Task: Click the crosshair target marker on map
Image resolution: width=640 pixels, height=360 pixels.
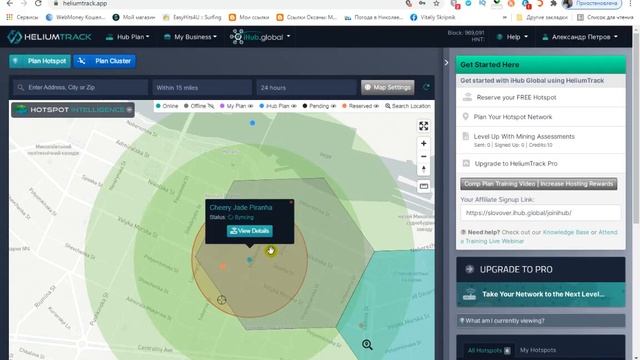Action: [x=222, y=300]
